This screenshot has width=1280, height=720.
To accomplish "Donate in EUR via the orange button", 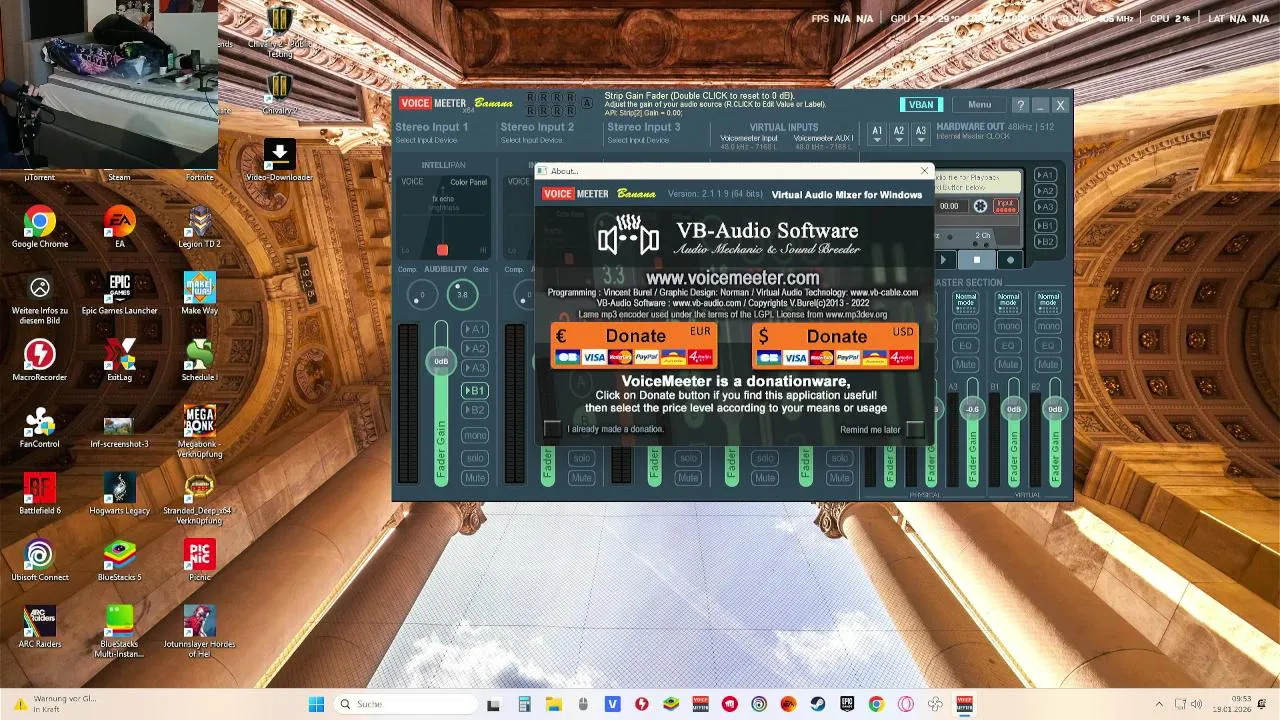I will [634, 346].
